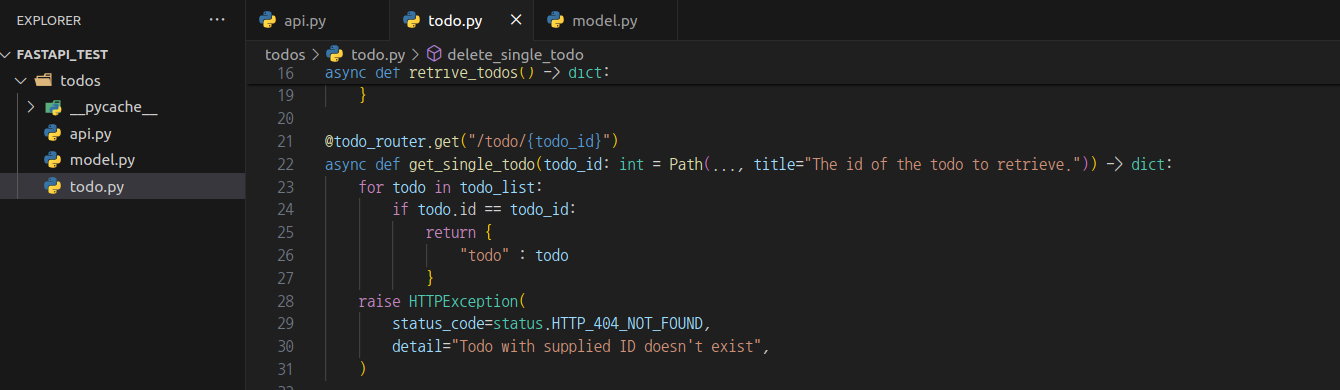Click the EXPLORER panel title
The image size is (1340, 390).
pos(49,20)
